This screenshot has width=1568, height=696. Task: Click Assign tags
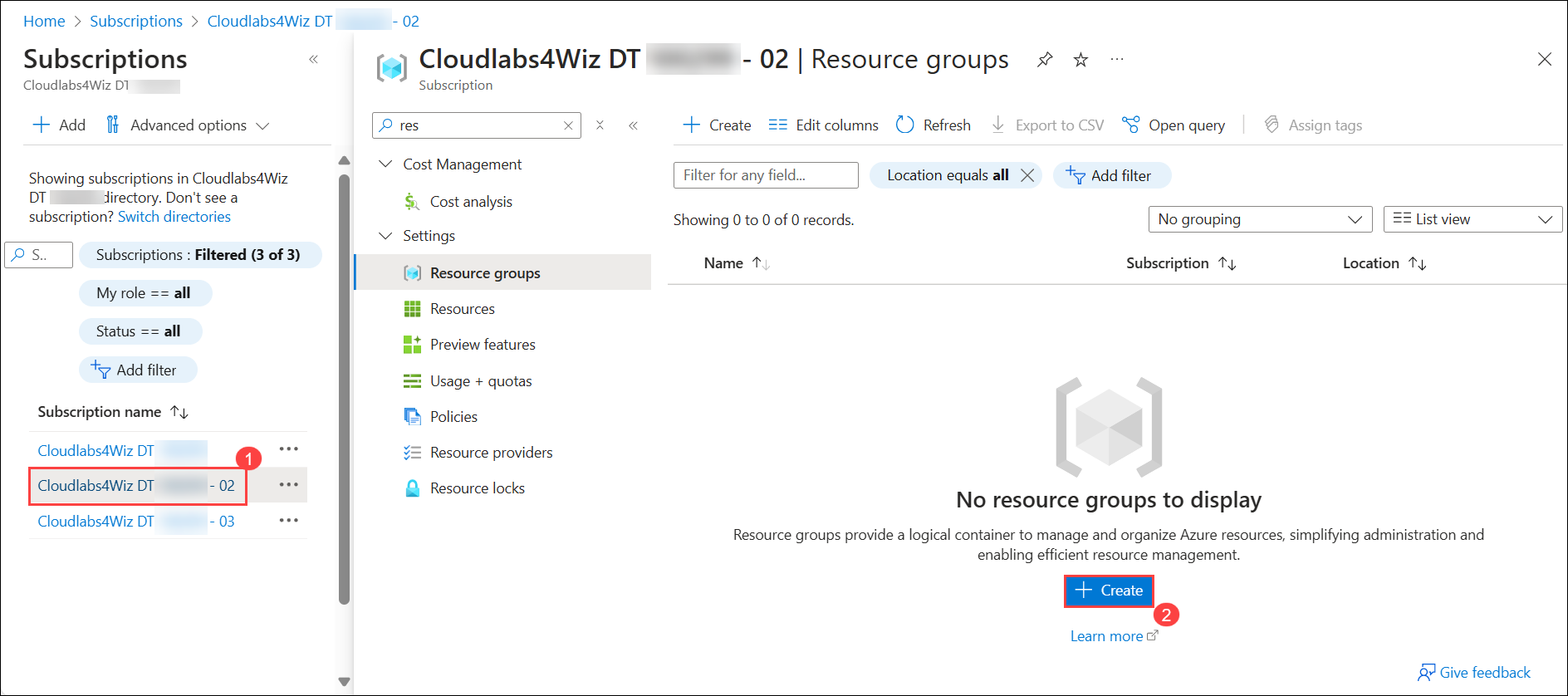tap(1313, 125)
